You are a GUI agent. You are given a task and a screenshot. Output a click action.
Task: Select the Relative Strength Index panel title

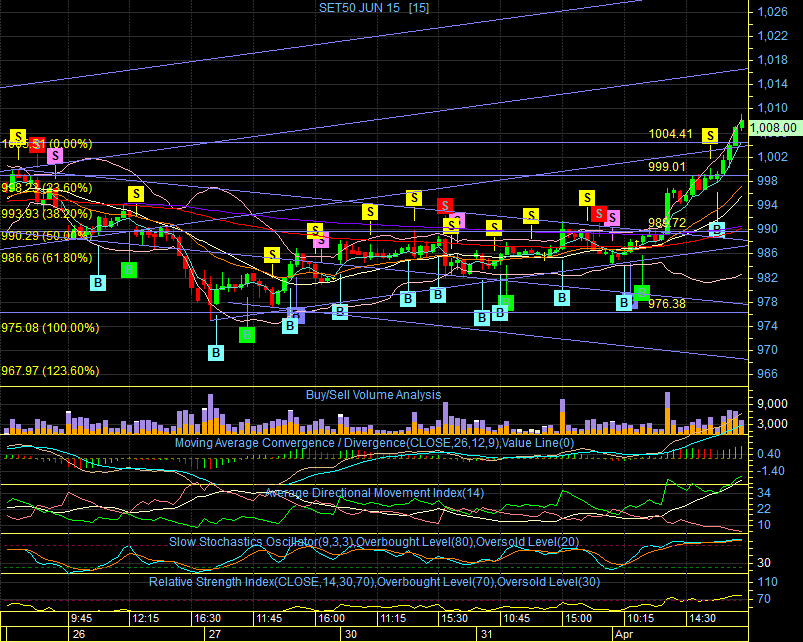click(x=374, y=582)
